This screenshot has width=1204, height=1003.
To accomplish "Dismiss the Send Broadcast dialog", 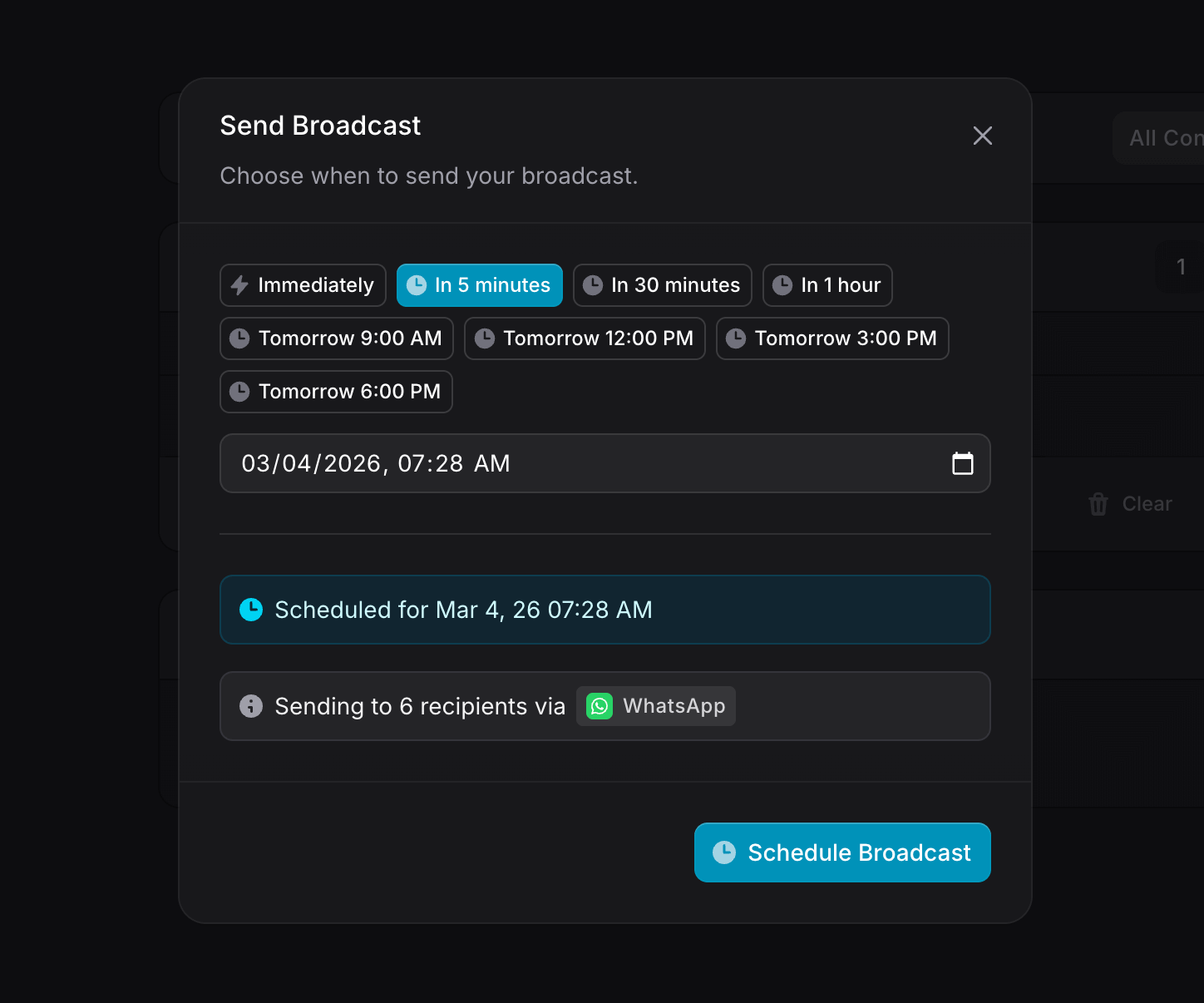I will pos(982,136).
